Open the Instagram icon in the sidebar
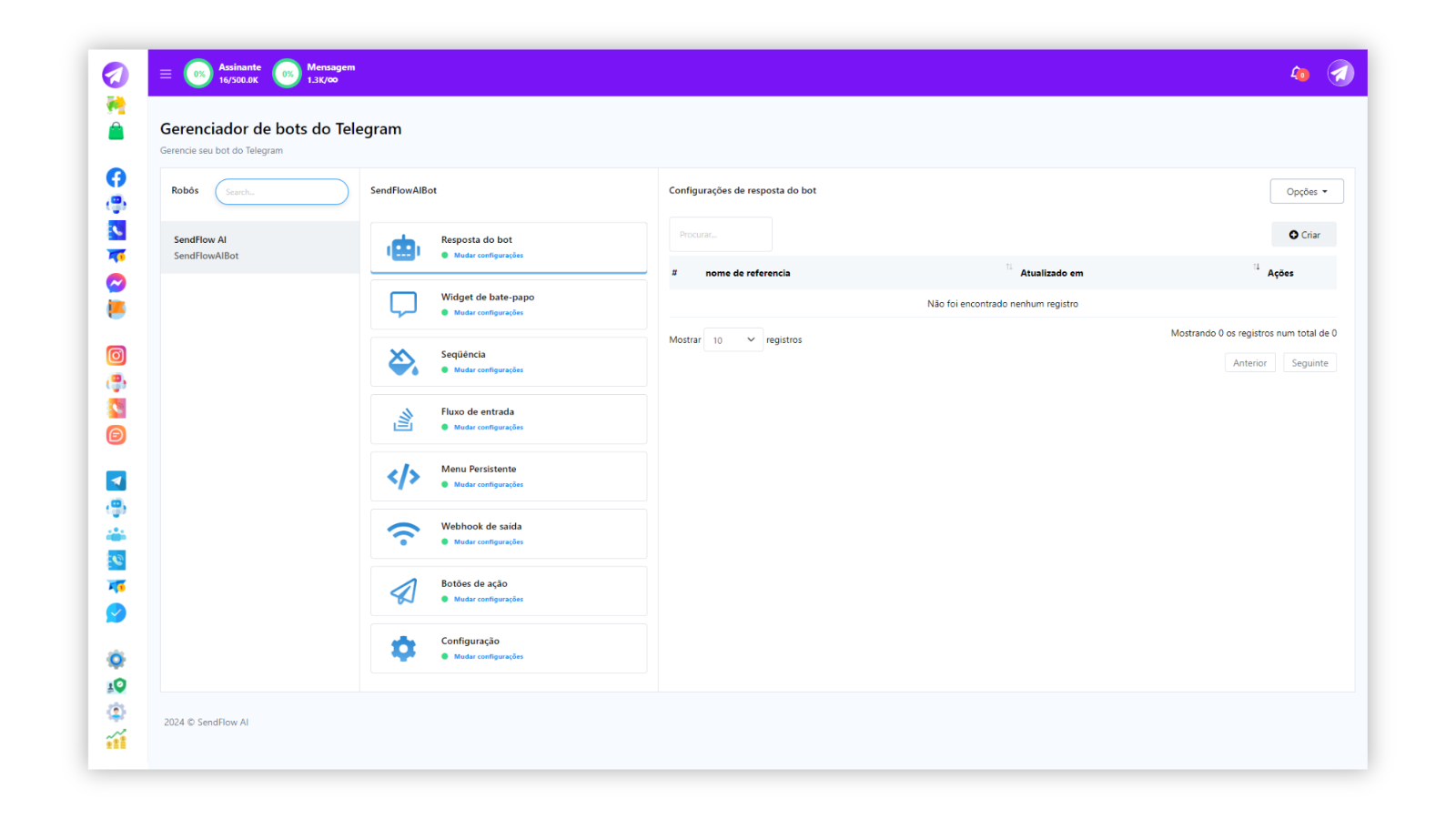This screenshot has height=819, width=1456. (x=116, y=356)
